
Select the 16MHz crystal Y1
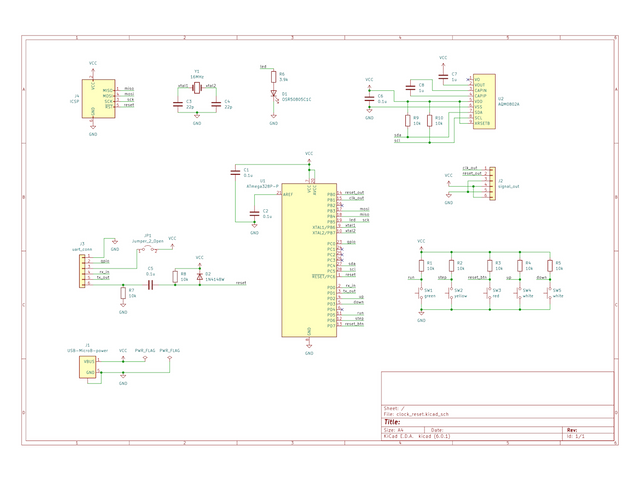point(197,88)
